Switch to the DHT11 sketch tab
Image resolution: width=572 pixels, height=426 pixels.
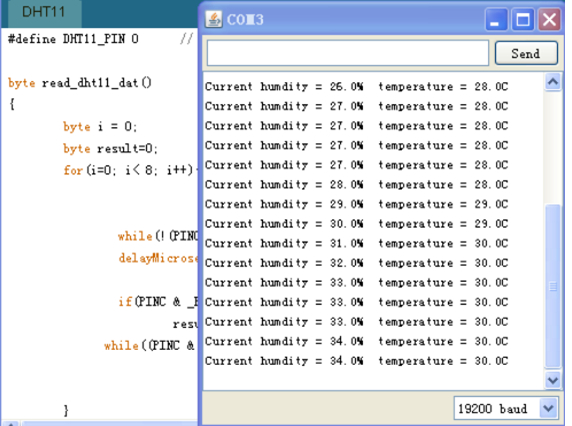(x=44, y=12)
